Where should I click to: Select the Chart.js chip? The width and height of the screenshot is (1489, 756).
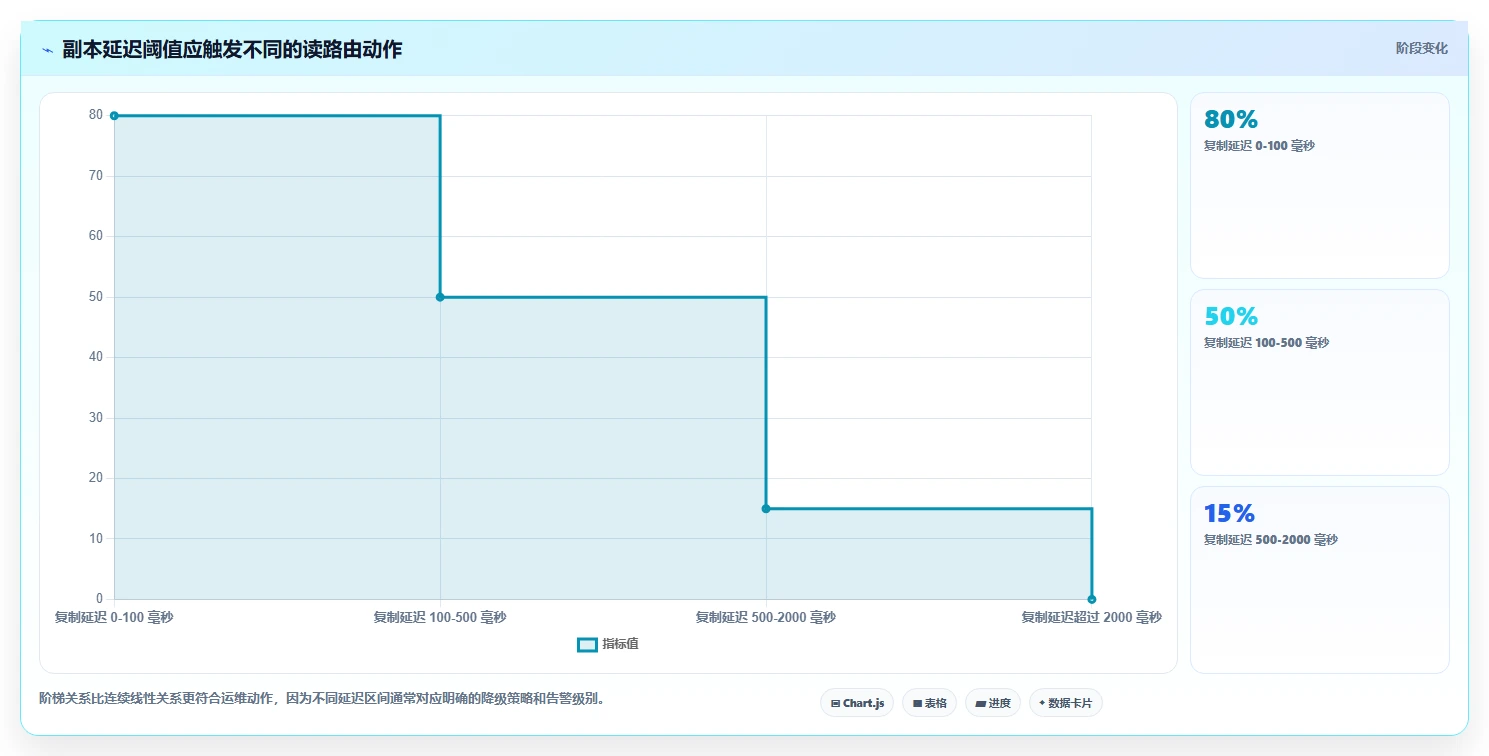click(857, 703)
